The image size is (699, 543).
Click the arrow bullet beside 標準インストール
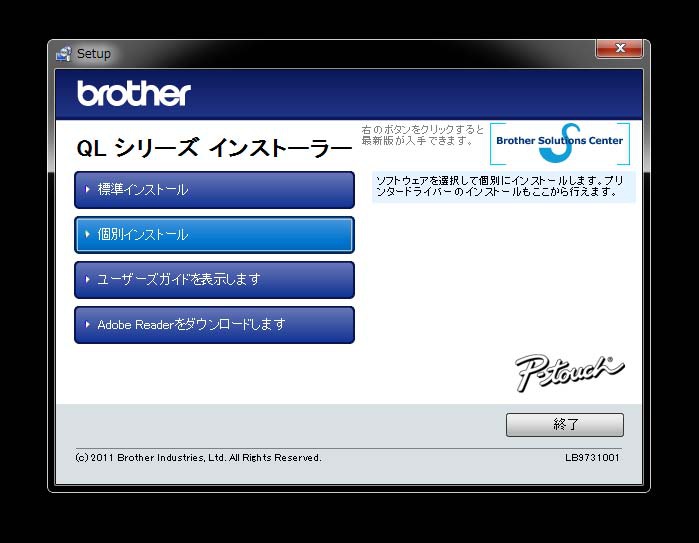[88, 190]
